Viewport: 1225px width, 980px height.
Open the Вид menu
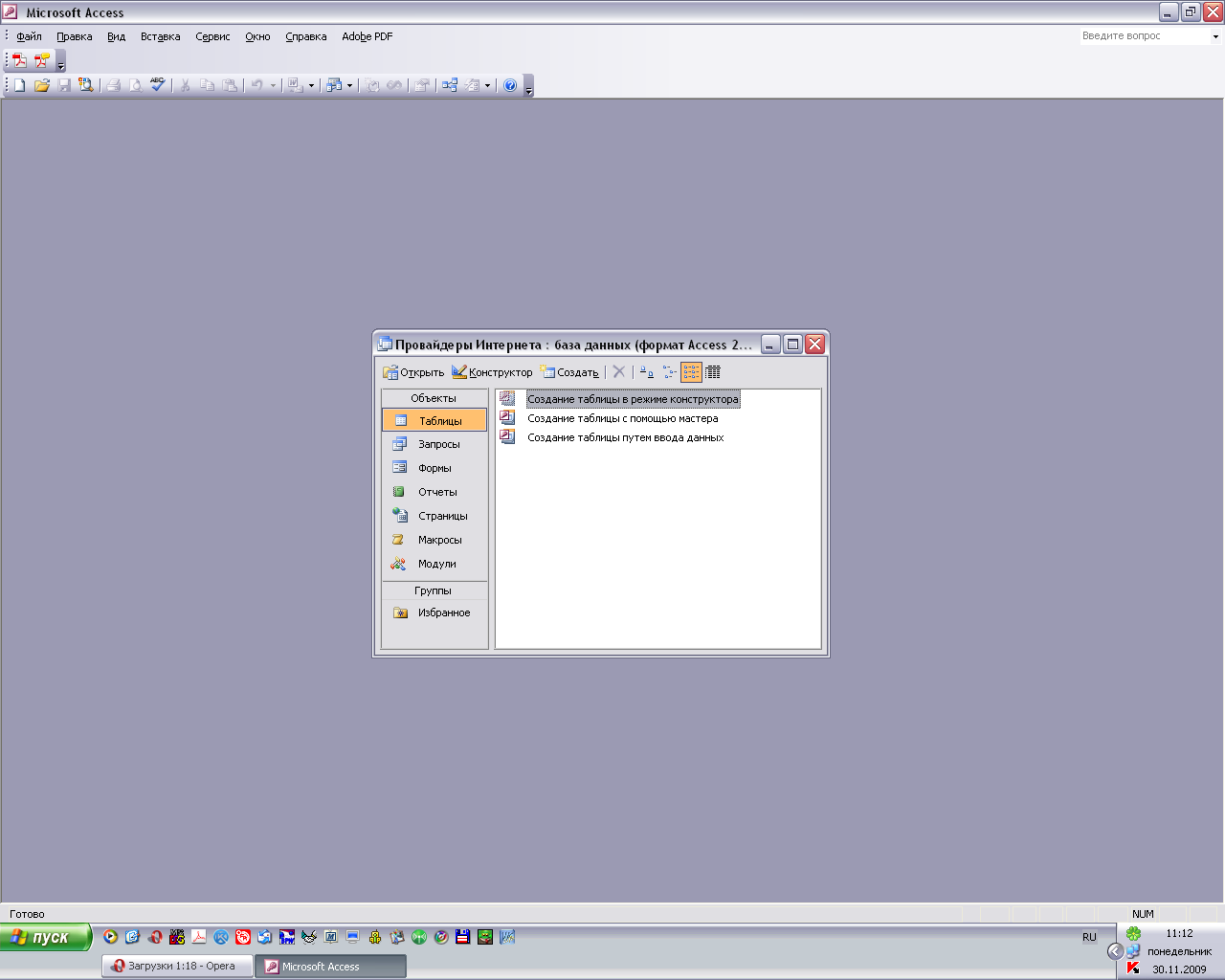[x=116, y=36]
